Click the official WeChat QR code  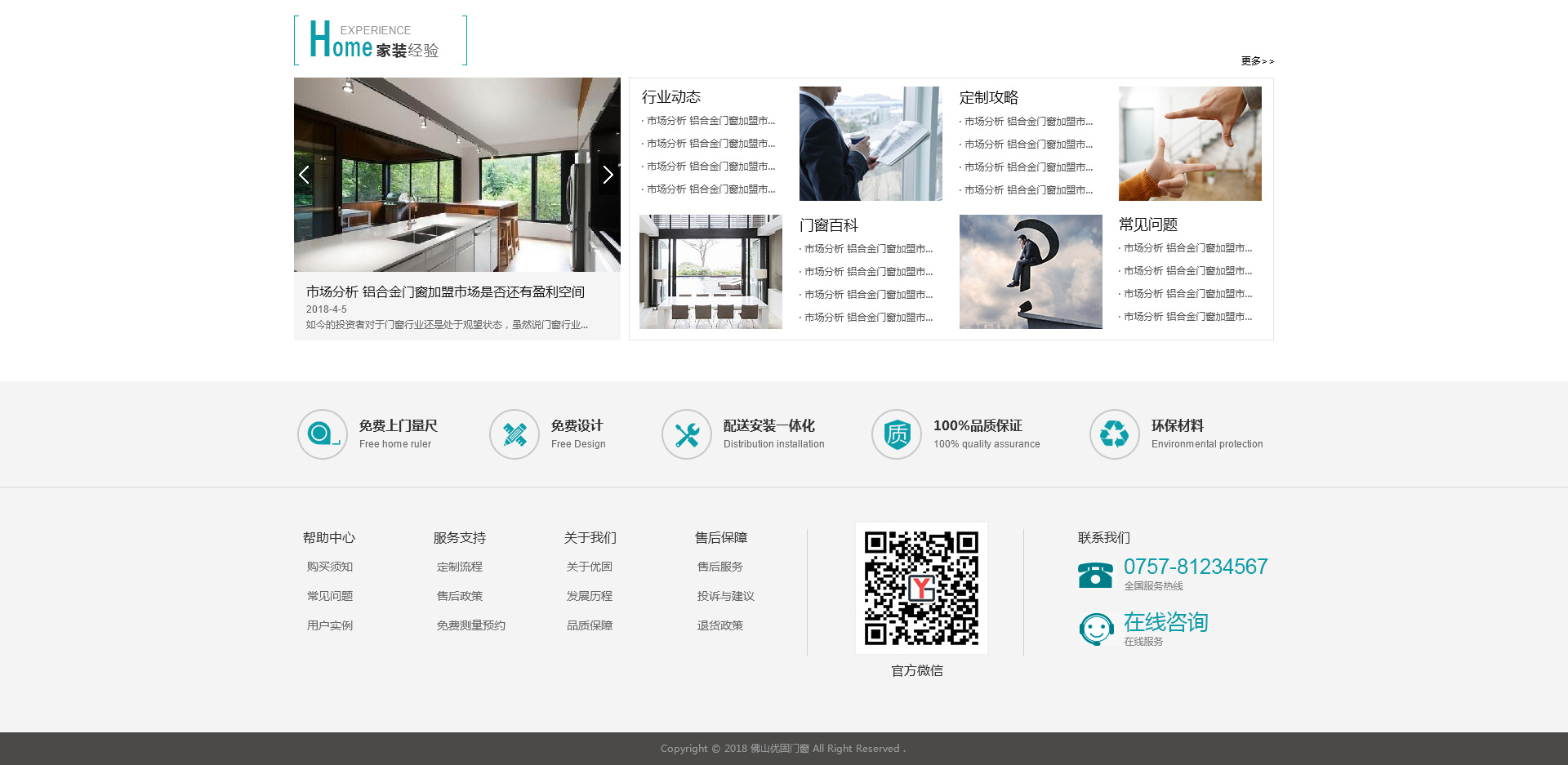[921, 588]
